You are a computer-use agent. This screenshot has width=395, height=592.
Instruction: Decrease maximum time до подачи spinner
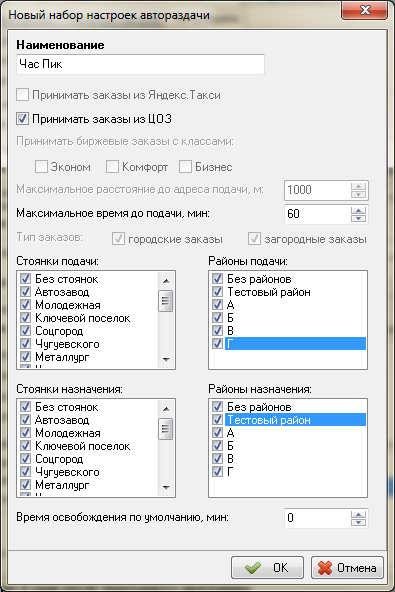coord(358,218)
